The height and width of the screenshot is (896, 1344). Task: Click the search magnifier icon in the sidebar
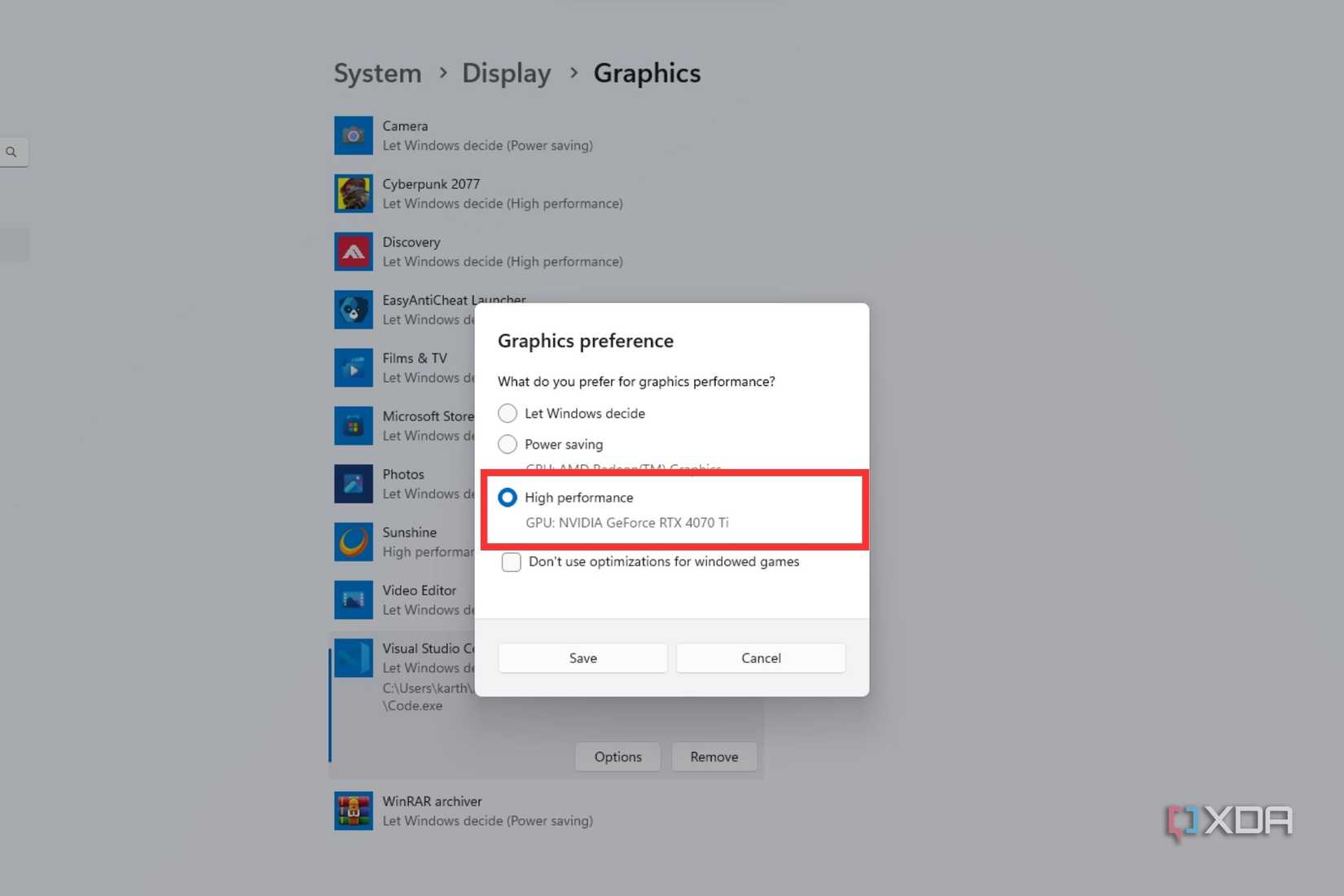[11, 152]
